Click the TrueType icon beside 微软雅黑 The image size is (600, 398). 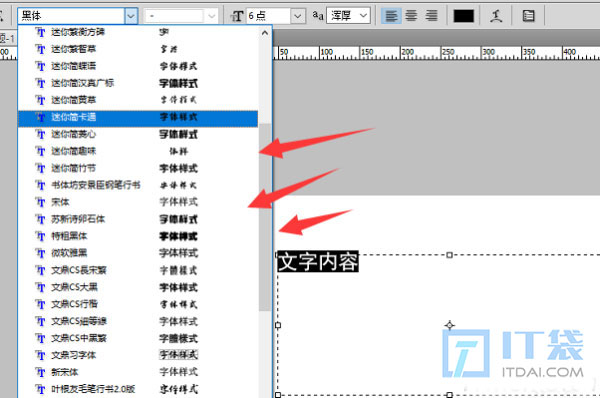[x=40, y=253]
